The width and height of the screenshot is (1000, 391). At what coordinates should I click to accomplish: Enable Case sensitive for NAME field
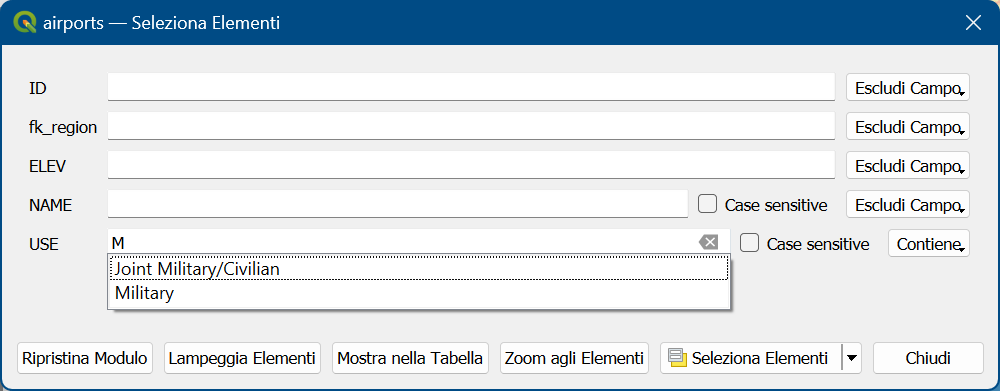point(708,204)
